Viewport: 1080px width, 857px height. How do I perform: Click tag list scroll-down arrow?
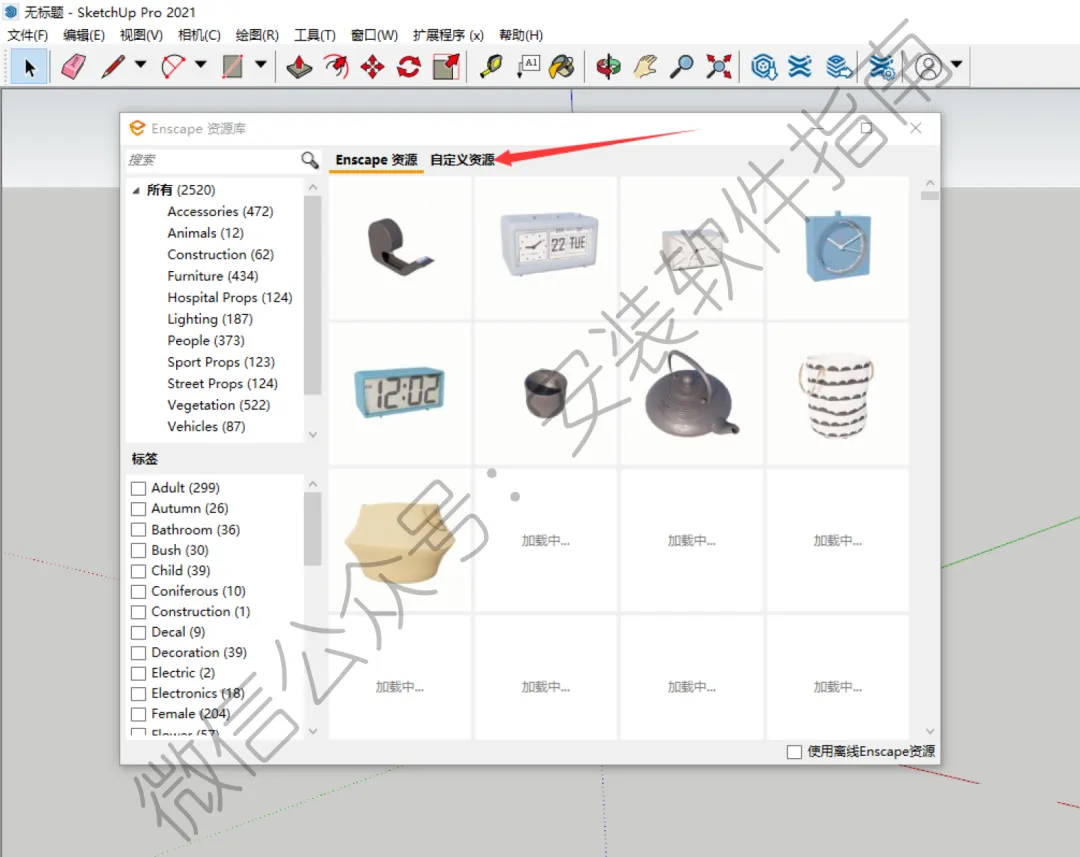click(313, 731)
